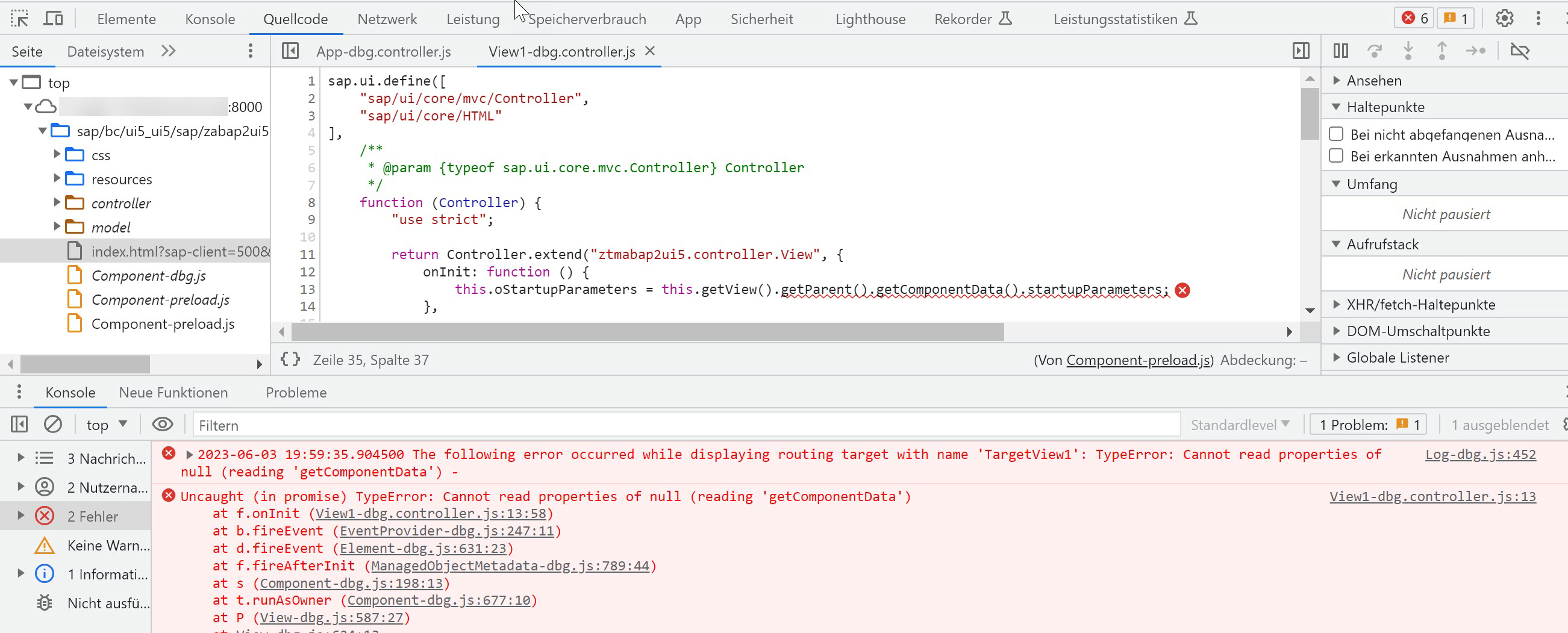The height and width of the screenshot is (633, 1568).
Task: Click the step over next function call icon
Action: 1375,51
